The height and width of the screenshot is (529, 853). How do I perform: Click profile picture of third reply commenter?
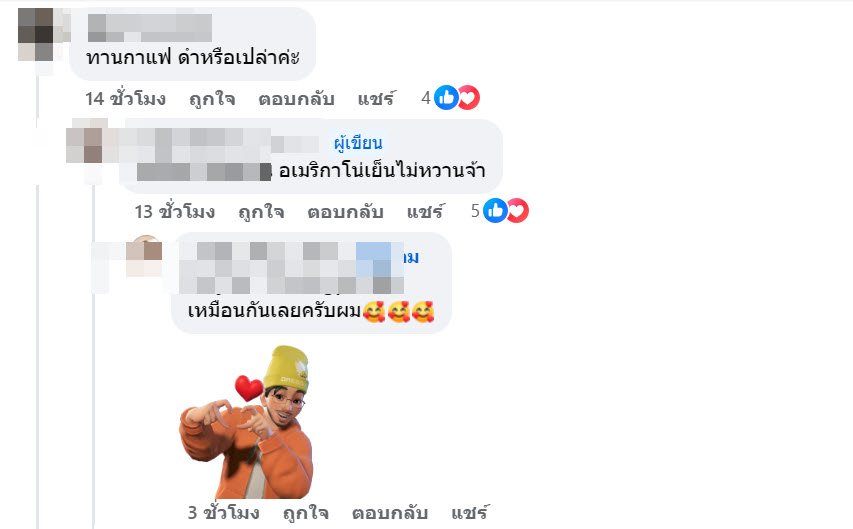pyautogui.click(x=144, y=257)
